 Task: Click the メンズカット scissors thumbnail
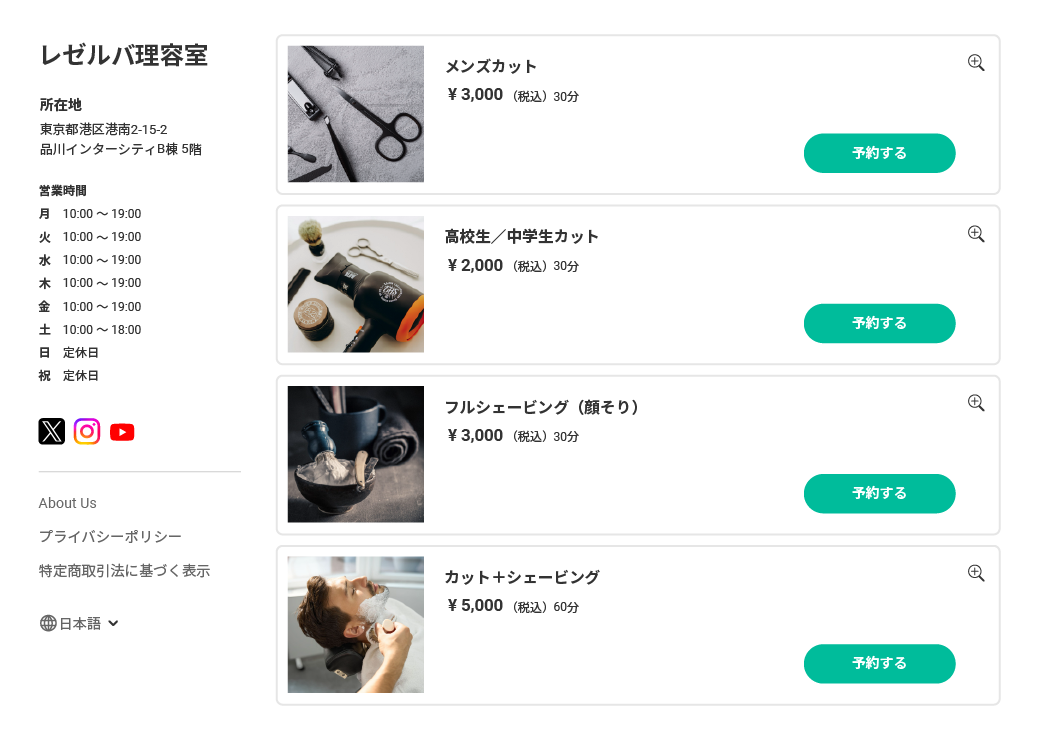pyautogui.click(x=356, y=114)
